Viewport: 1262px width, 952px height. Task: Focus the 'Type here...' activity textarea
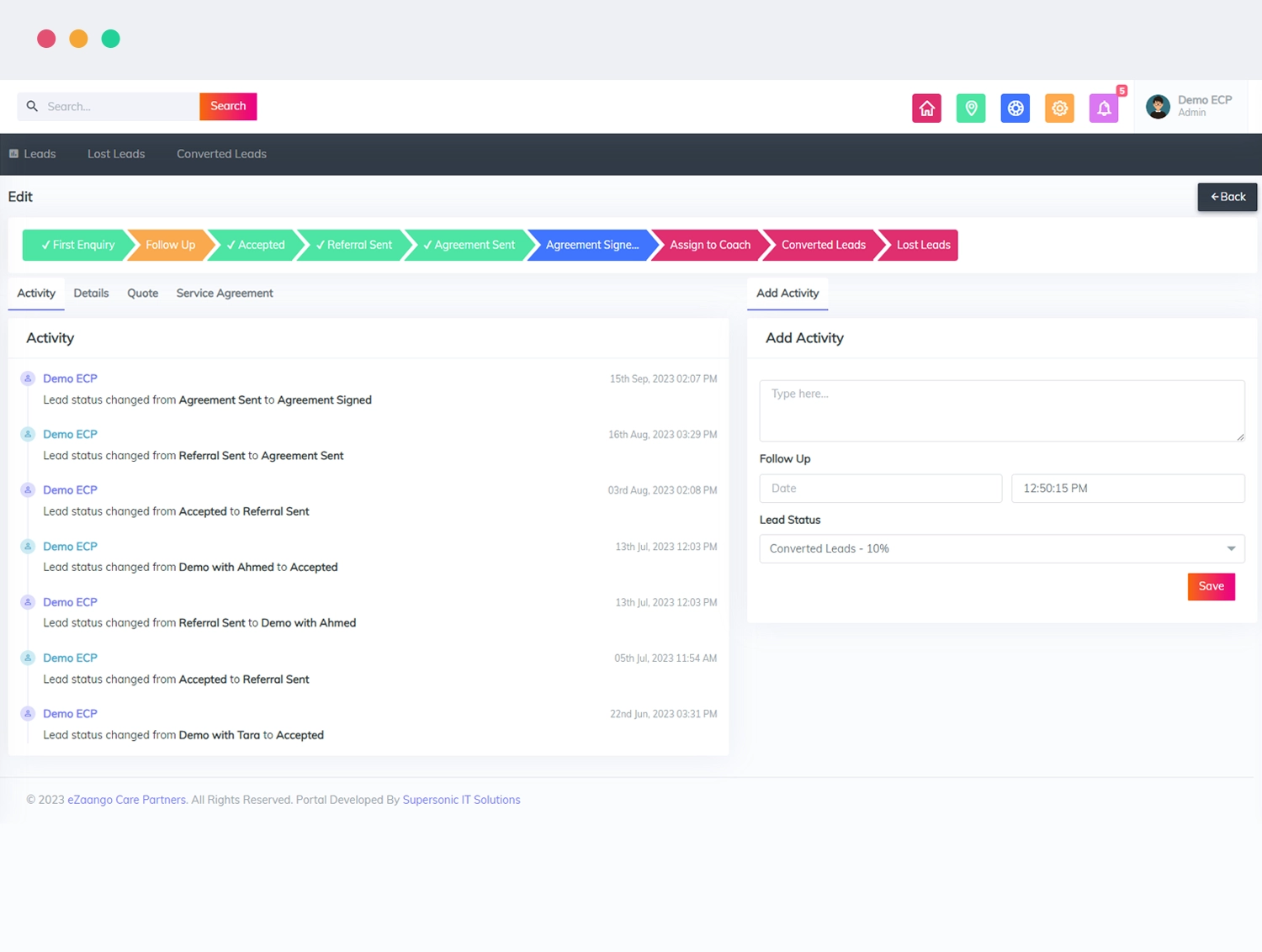[x=1001, y=410]
